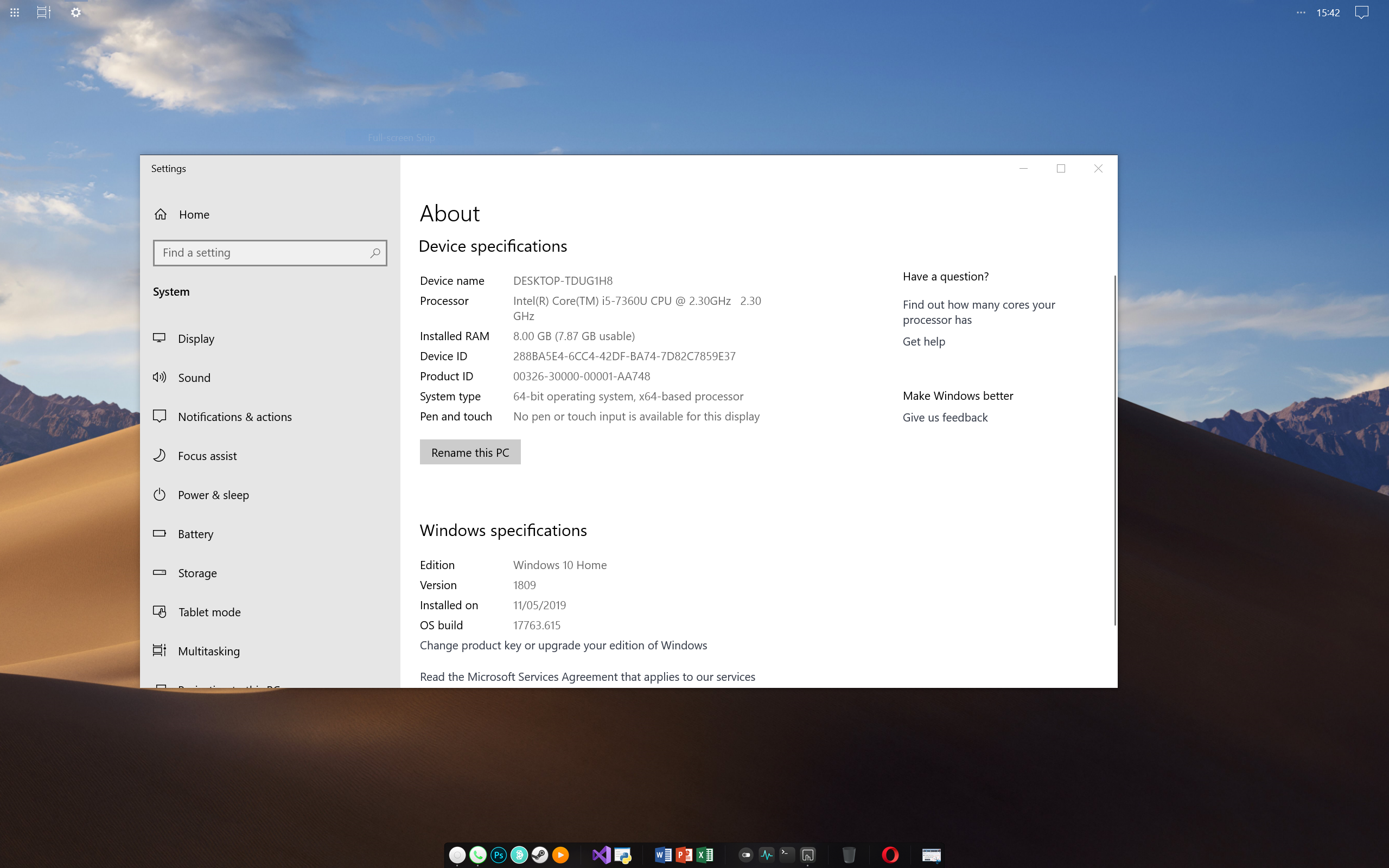Launch Steam from the dock
The height and width of the screenshot is (868, 1389).
(539, 855)
